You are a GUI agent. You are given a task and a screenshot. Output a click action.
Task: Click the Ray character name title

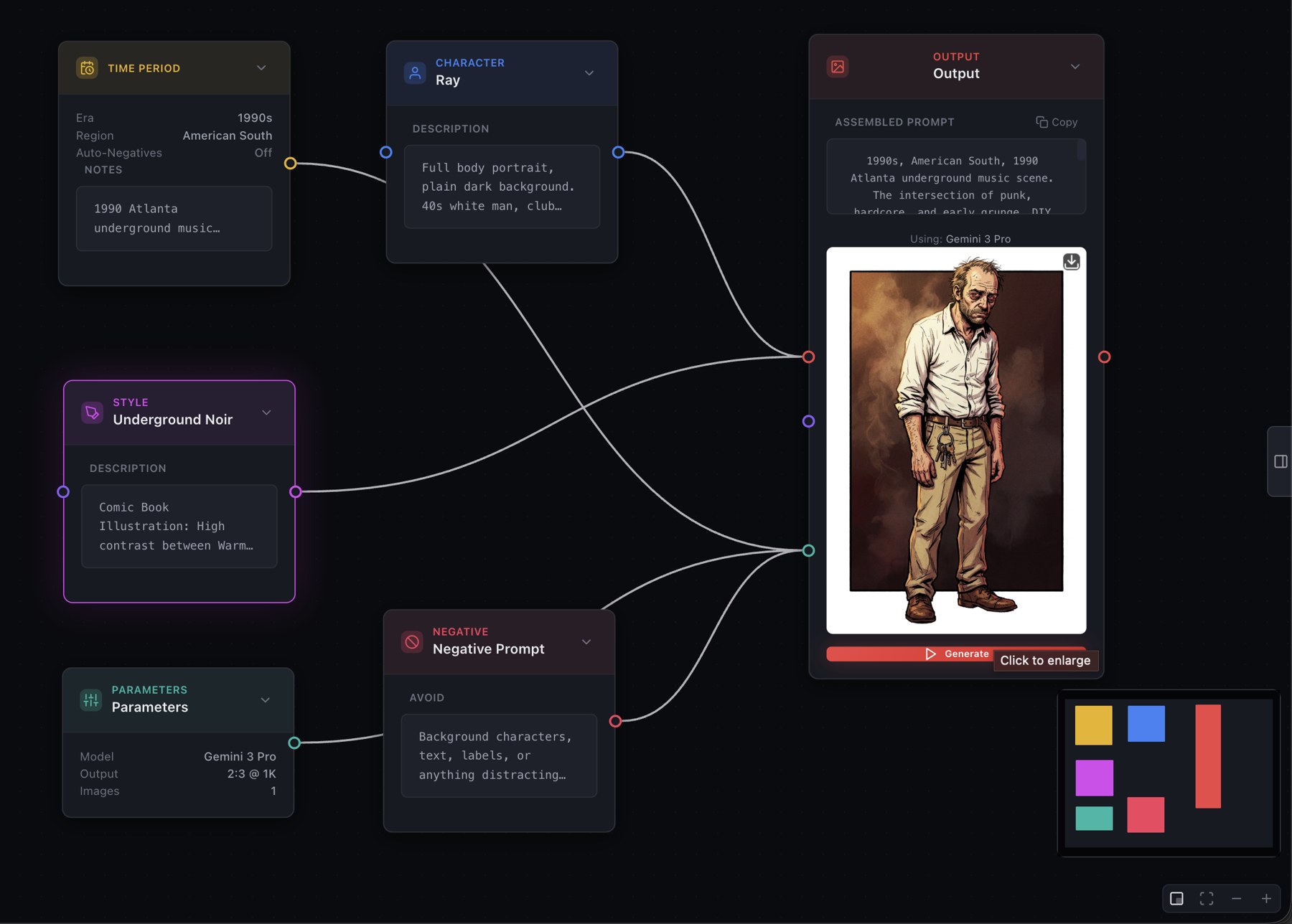pos(448,80)
